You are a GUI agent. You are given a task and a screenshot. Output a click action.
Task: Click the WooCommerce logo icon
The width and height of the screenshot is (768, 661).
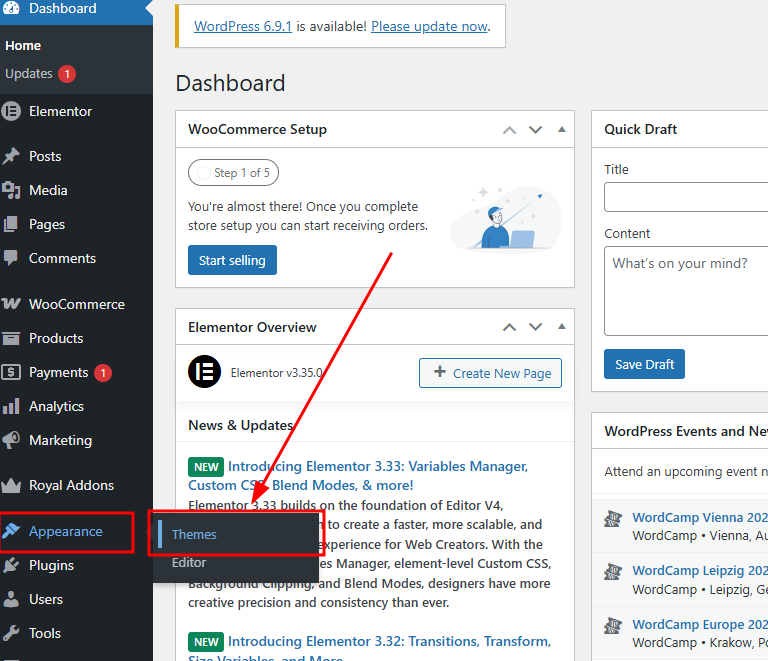11,304
